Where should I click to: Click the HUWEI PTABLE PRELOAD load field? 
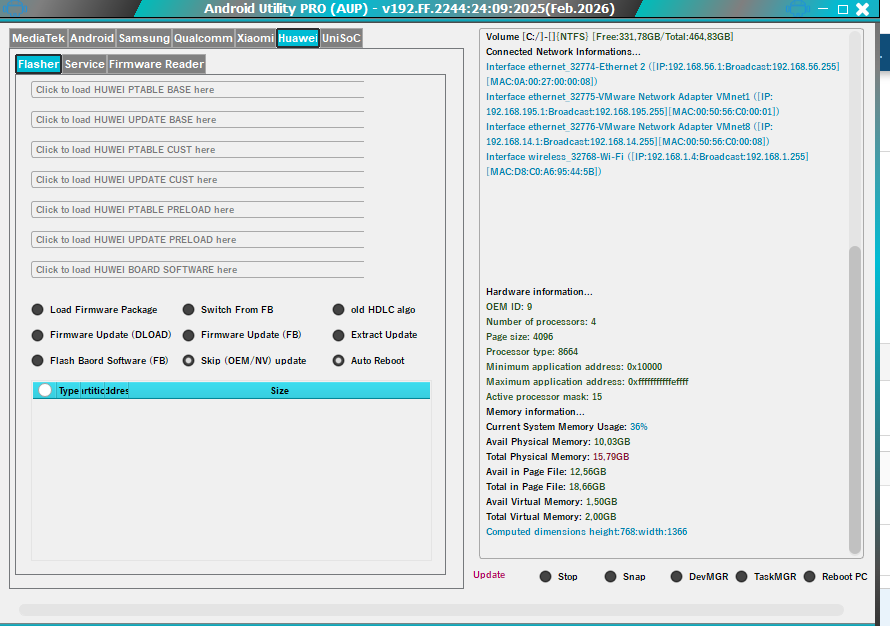(x=198, y=210)
